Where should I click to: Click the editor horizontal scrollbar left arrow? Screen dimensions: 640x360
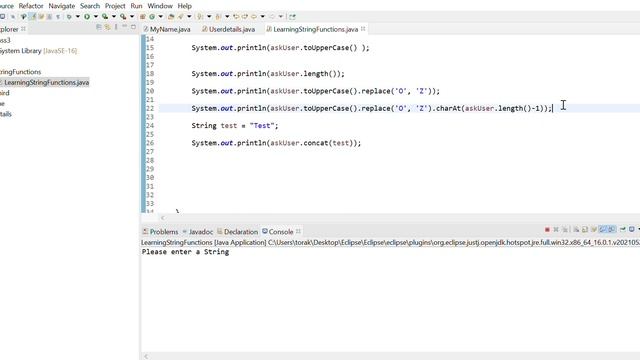click(163, 218)
